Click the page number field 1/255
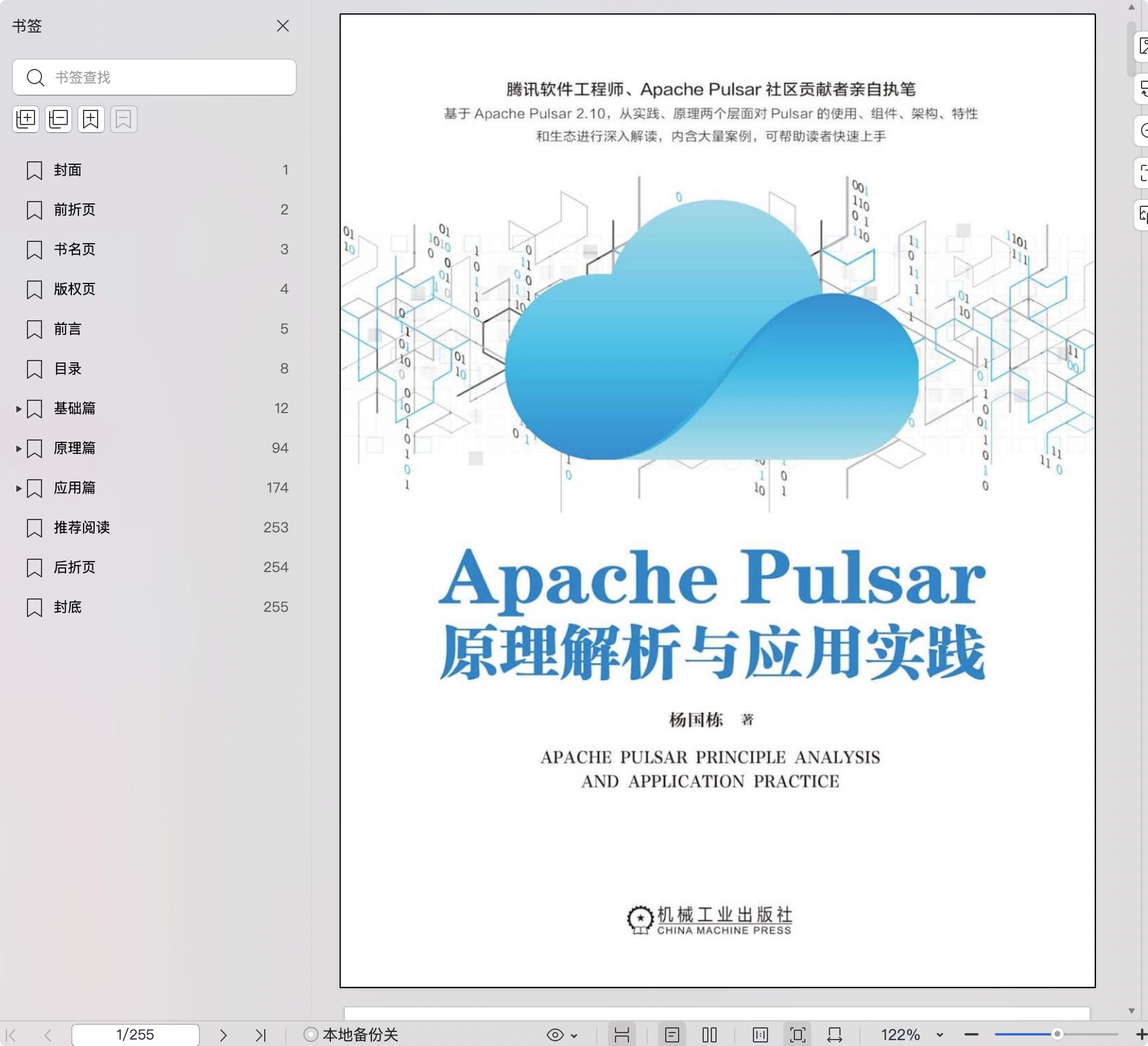 point(135,1035)
